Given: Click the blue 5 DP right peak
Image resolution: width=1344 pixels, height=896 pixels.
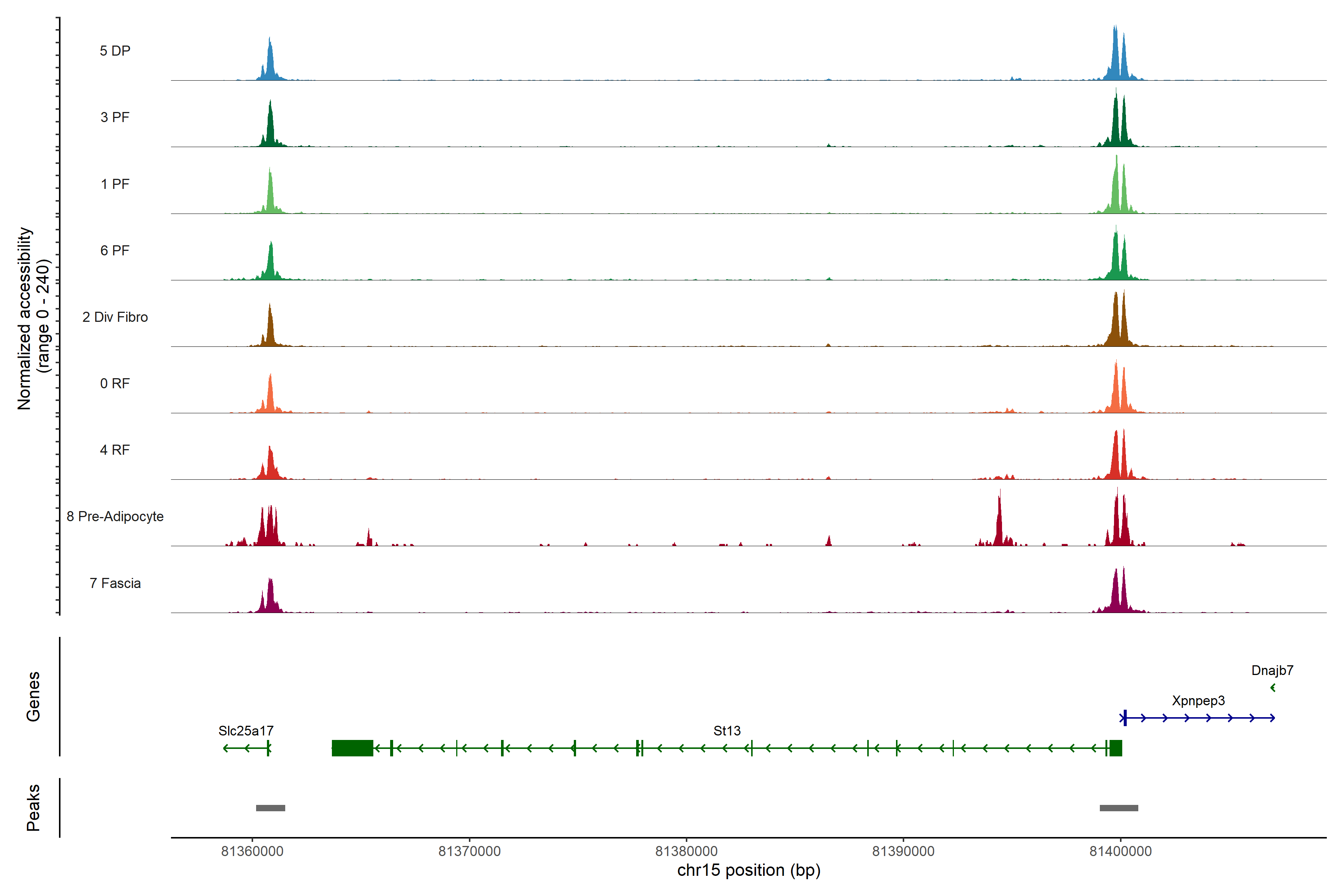Looking at the screenshot, I should click(x=1116, y=57).
